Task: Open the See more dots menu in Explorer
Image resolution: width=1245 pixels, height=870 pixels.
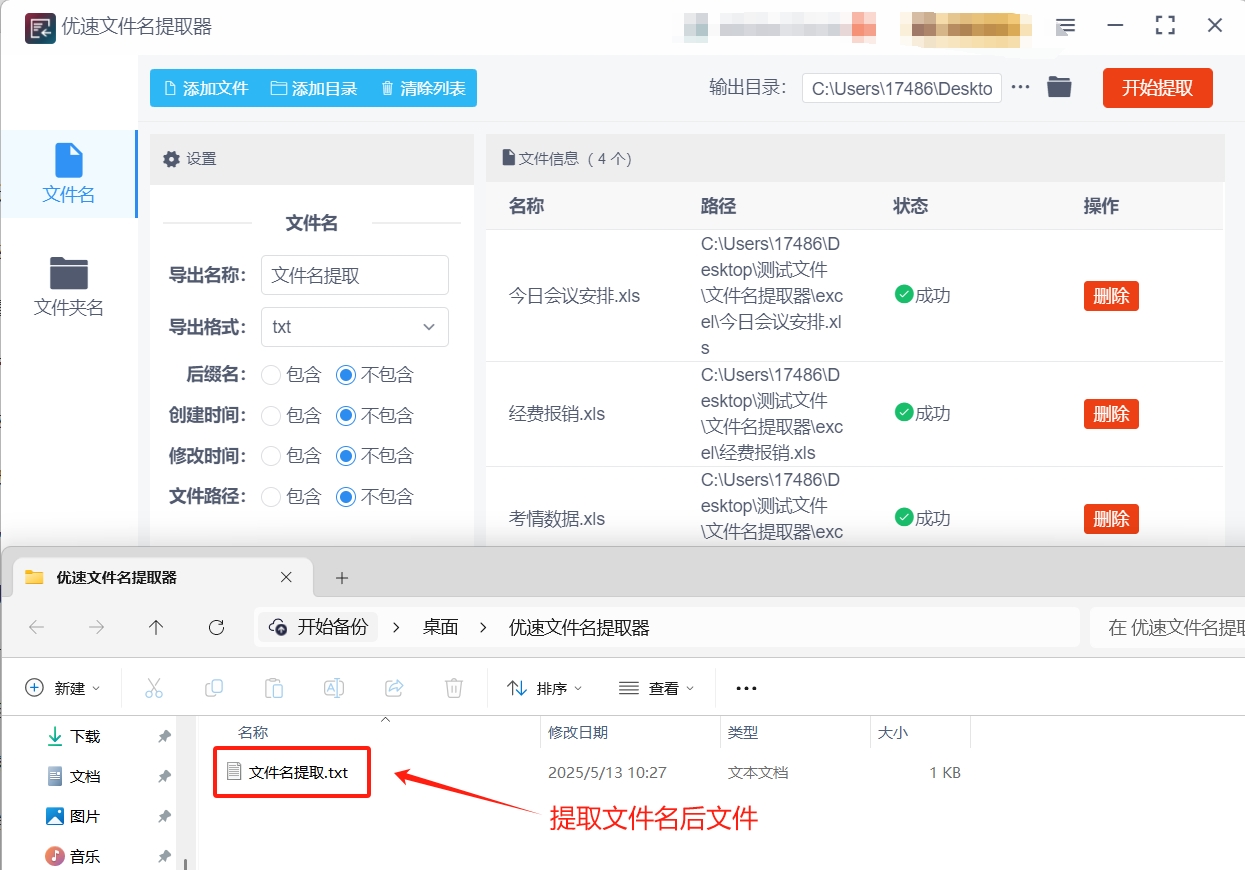Action: [746, 688]
